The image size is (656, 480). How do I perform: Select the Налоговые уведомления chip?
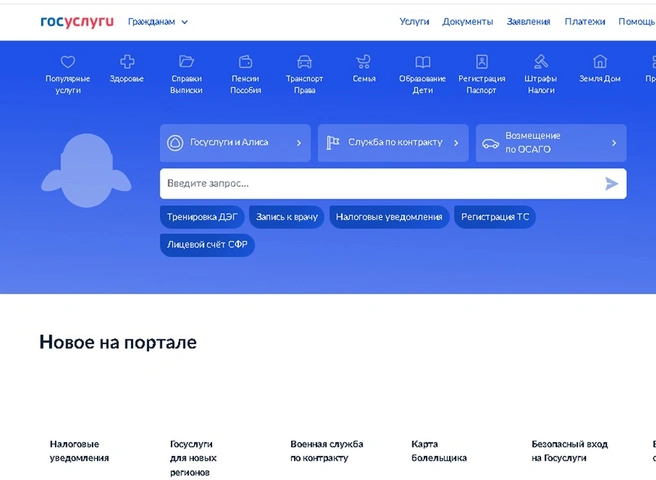click(389, 217)
